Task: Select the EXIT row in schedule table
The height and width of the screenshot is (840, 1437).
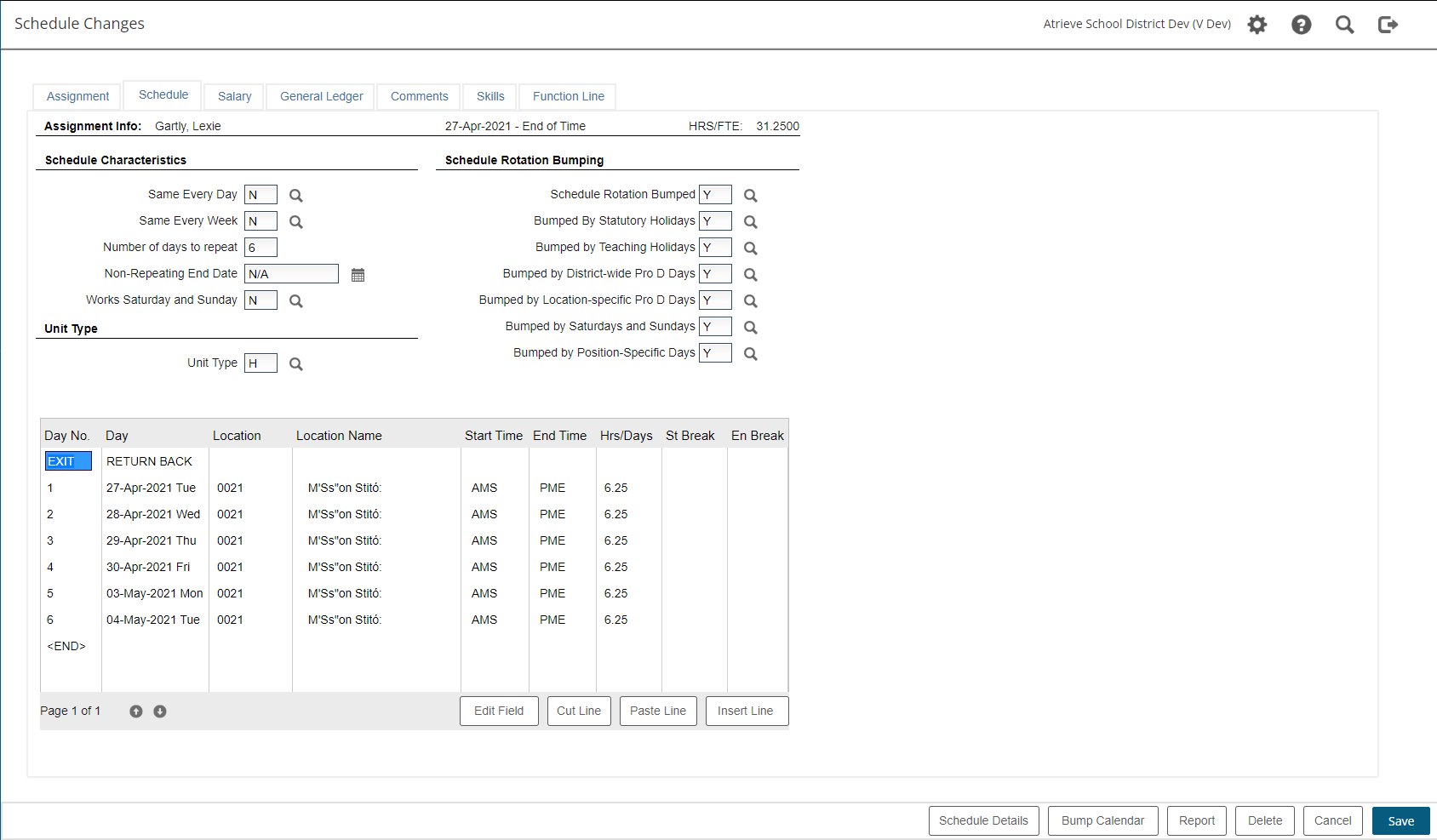Action: point(68,461)
